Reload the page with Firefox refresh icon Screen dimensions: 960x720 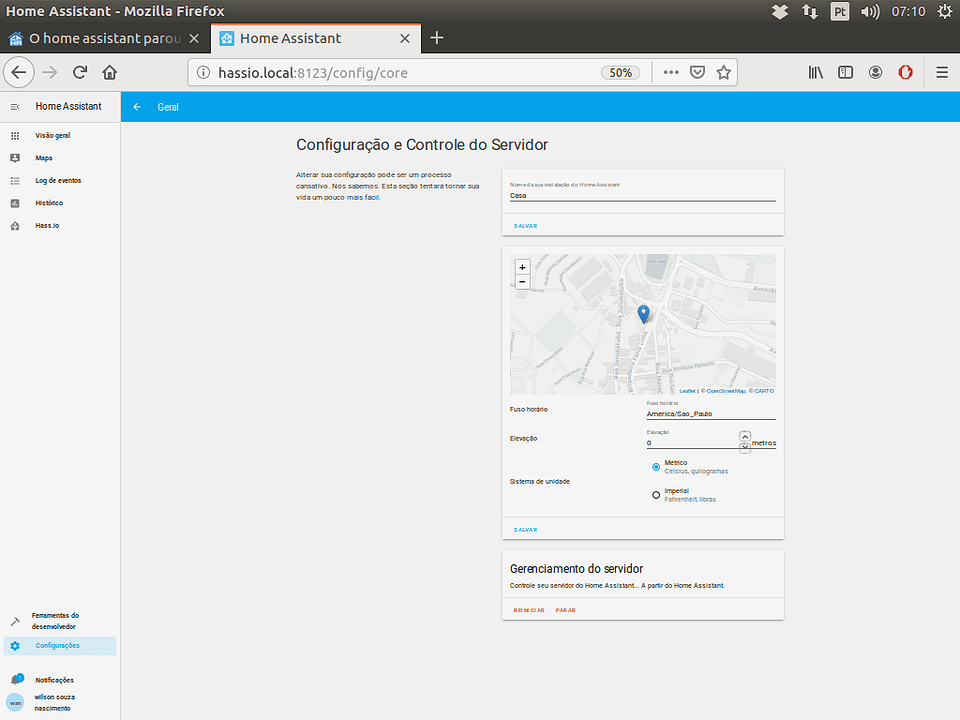click(x=79, y=72)
